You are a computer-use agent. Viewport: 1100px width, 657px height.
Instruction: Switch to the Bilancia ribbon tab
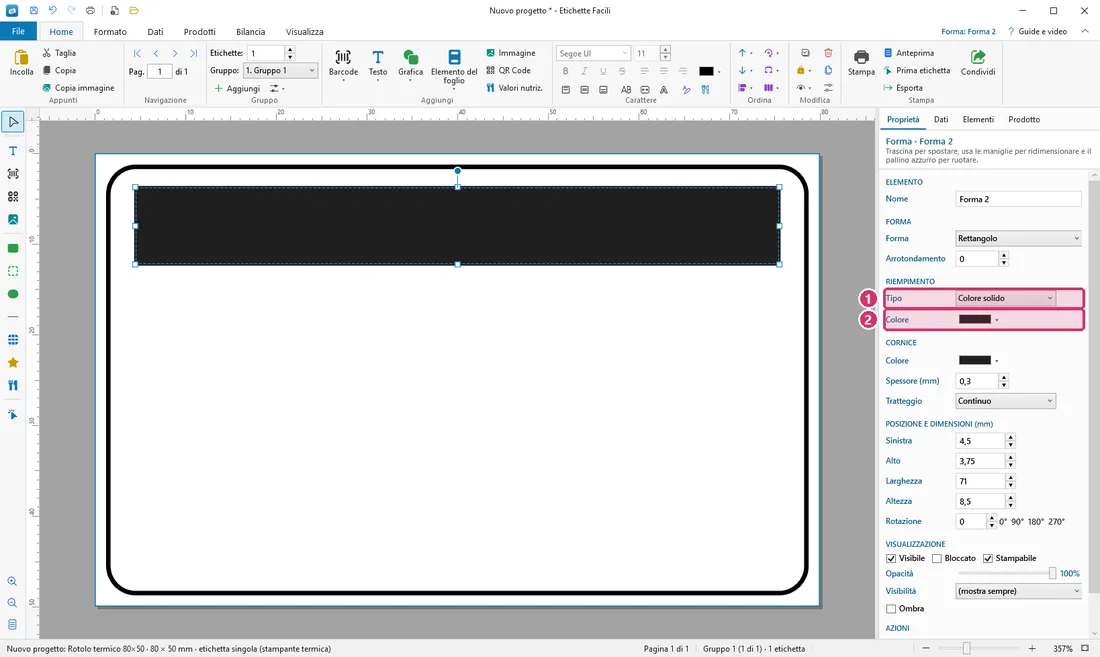pos(250,32)
